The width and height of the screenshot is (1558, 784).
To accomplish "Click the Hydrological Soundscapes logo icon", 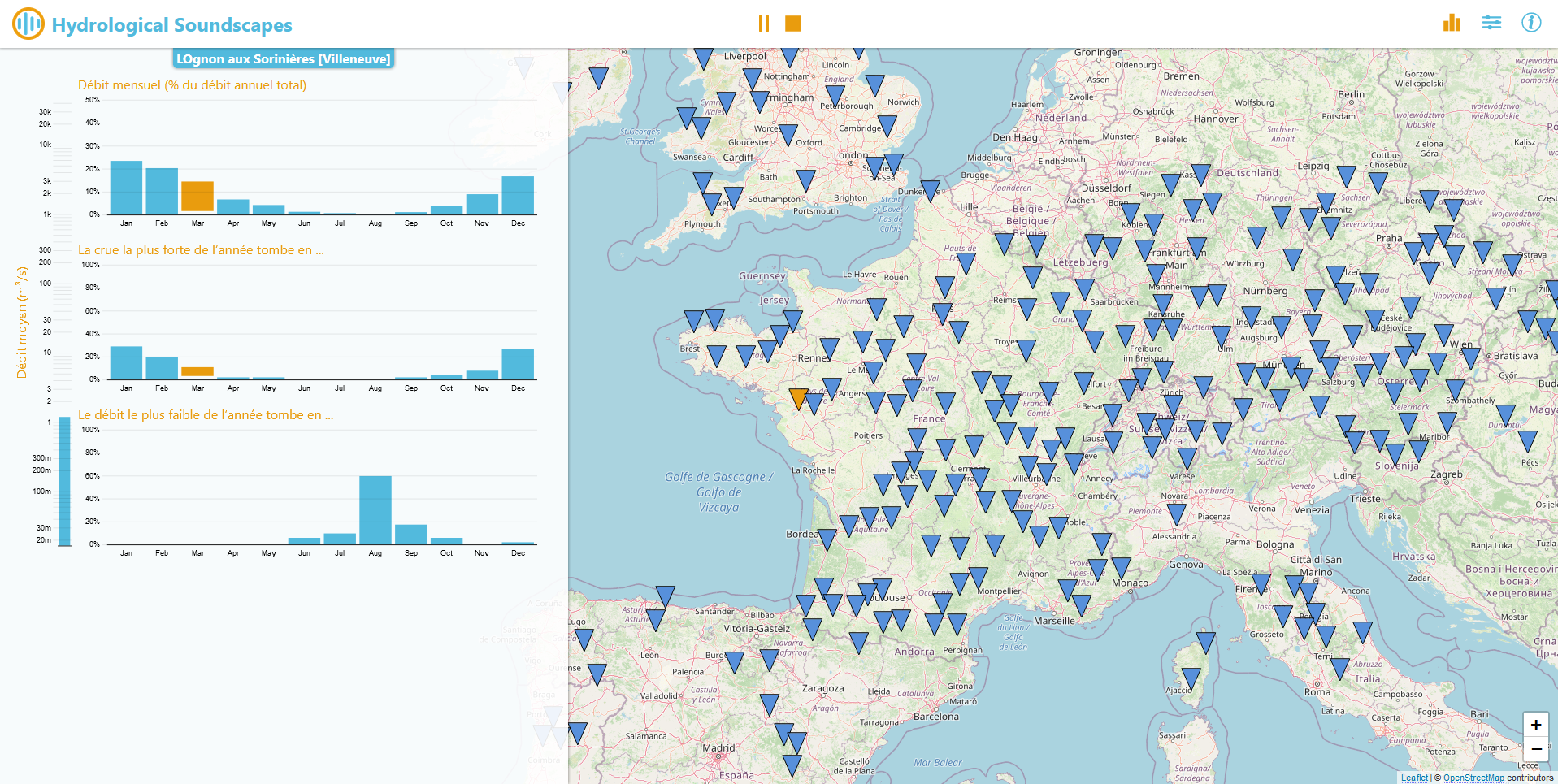I will click(28, 24).
